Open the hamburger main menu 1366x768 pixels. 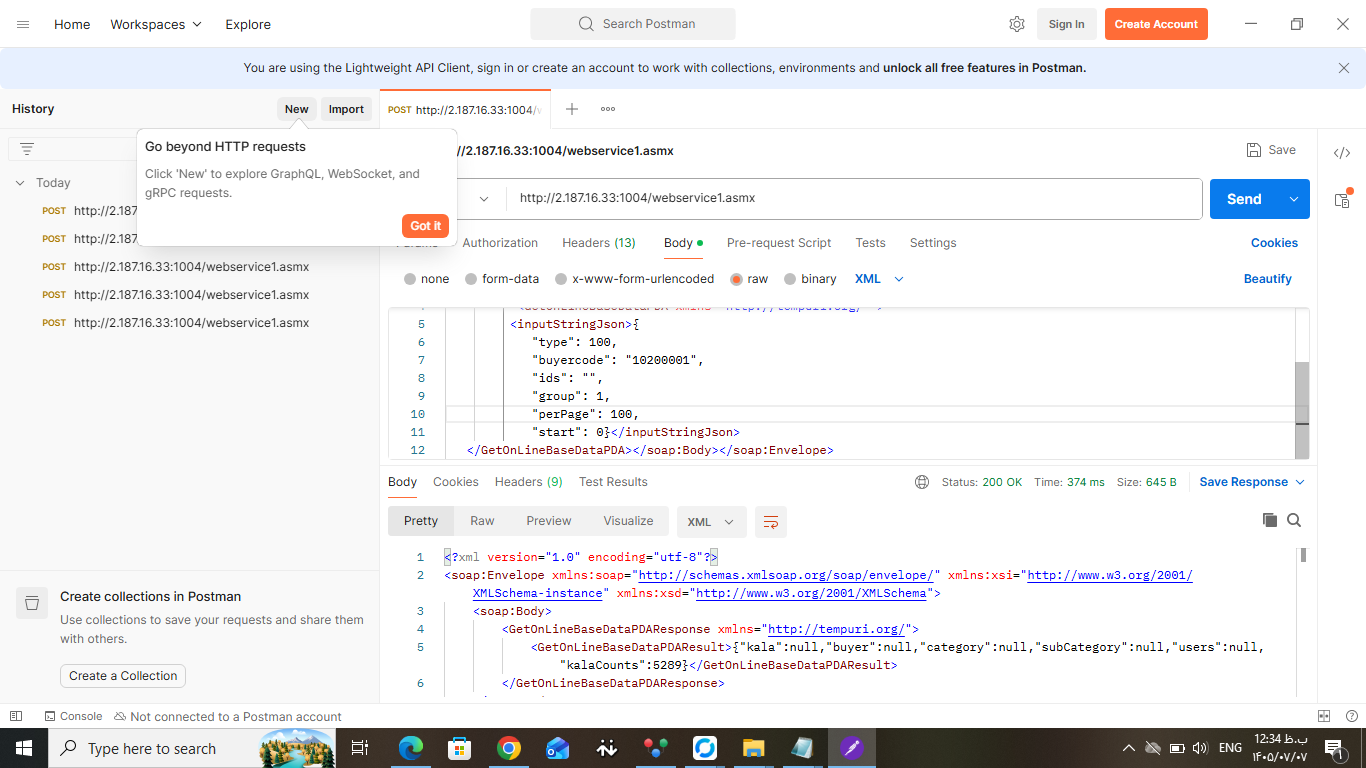point(23,24)
